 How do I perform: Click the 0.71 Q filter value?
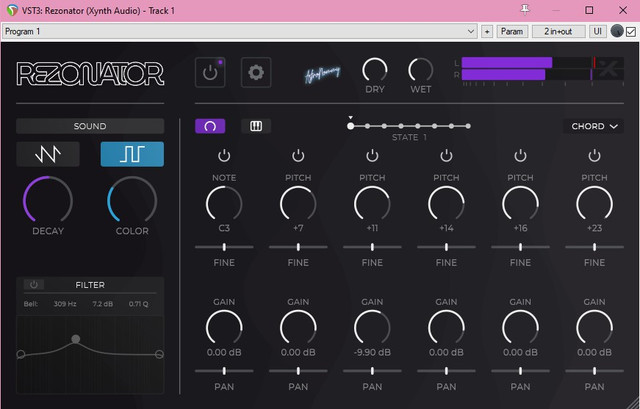(139, 304)
